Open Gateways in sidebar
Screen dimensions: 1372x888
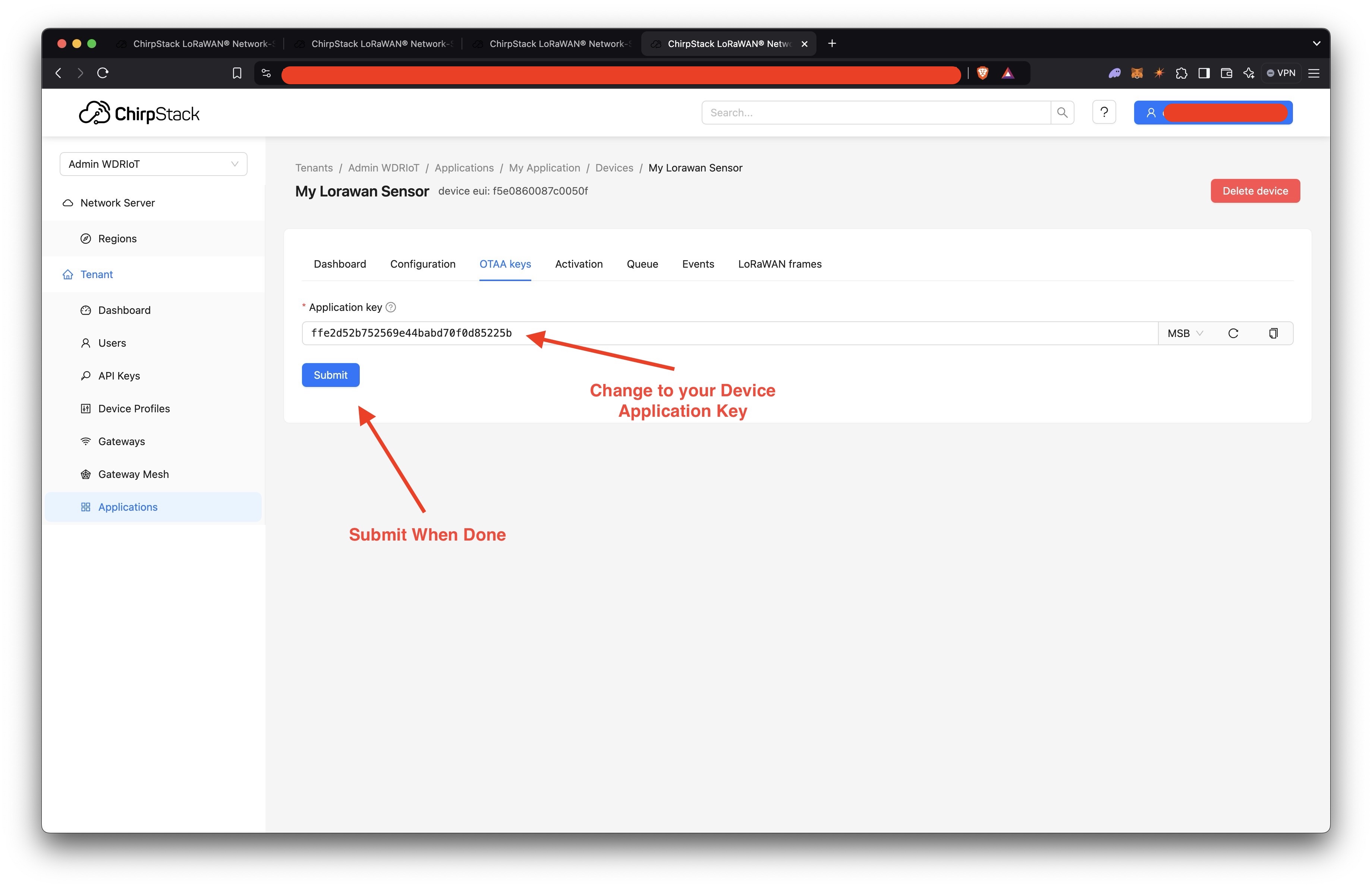(x=153, y=441)
